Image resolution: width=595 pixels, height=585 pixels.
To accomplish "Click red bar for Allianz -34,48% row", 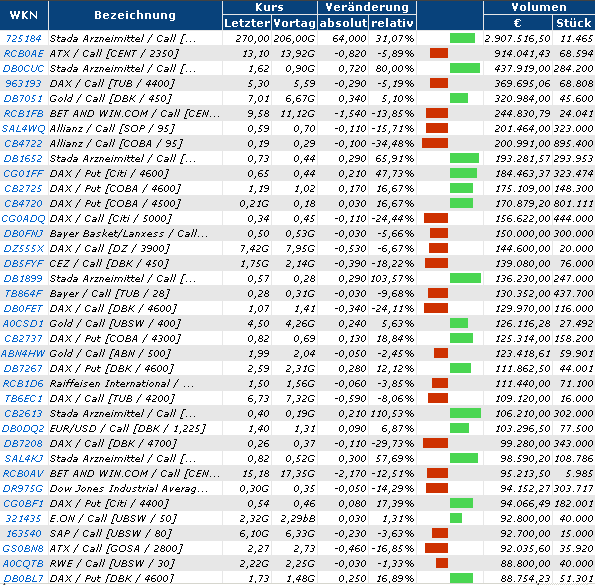I will tap(435, 143).
